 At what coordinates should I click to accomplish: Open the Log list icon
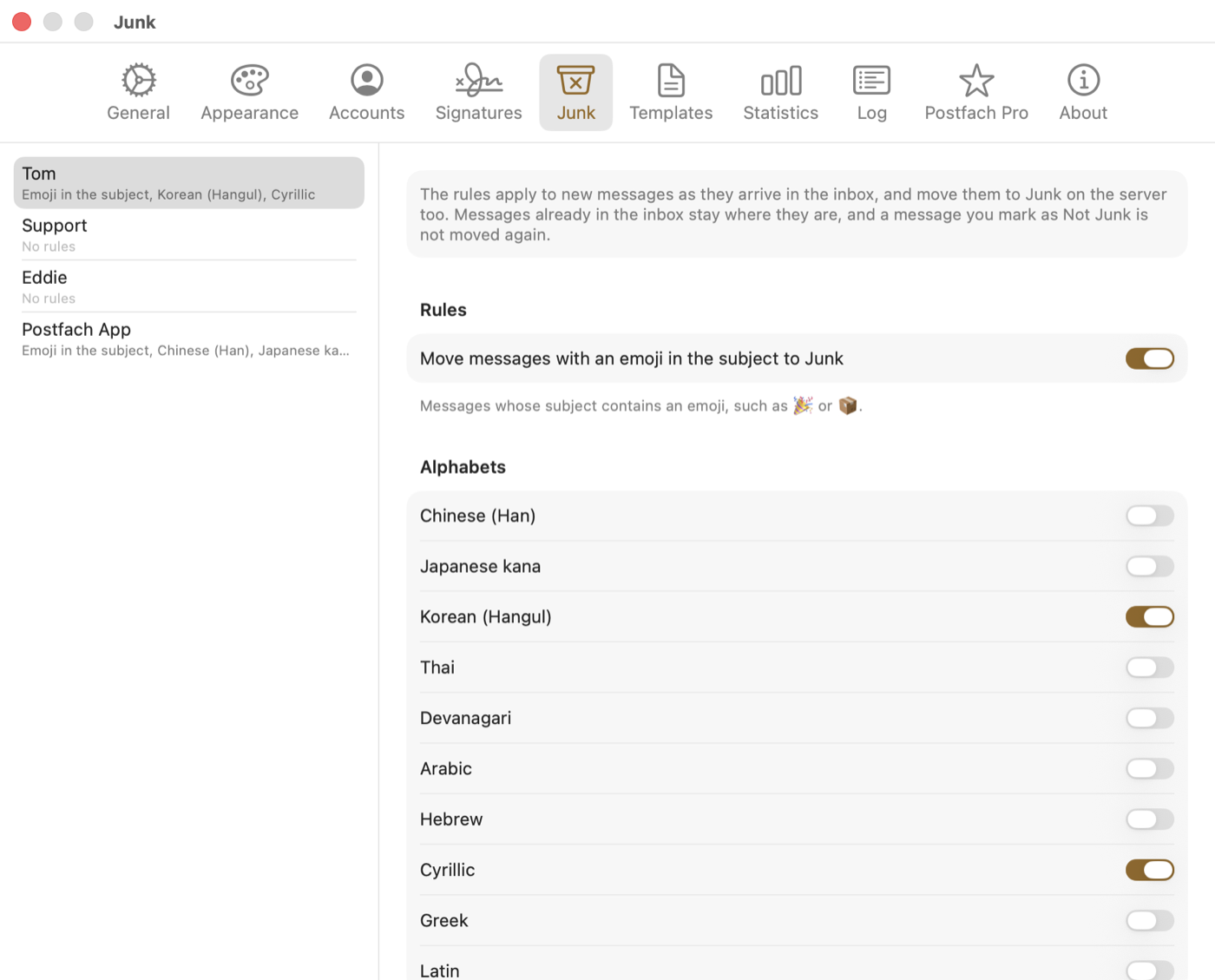pyautogui.click(x=871, y=81)
